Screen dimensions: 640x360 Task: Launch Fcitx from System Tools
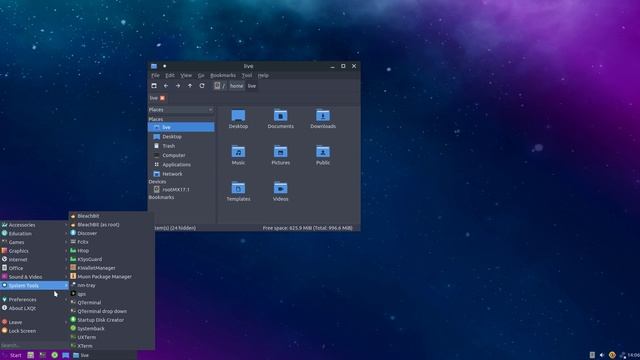(x=111, y=242)
